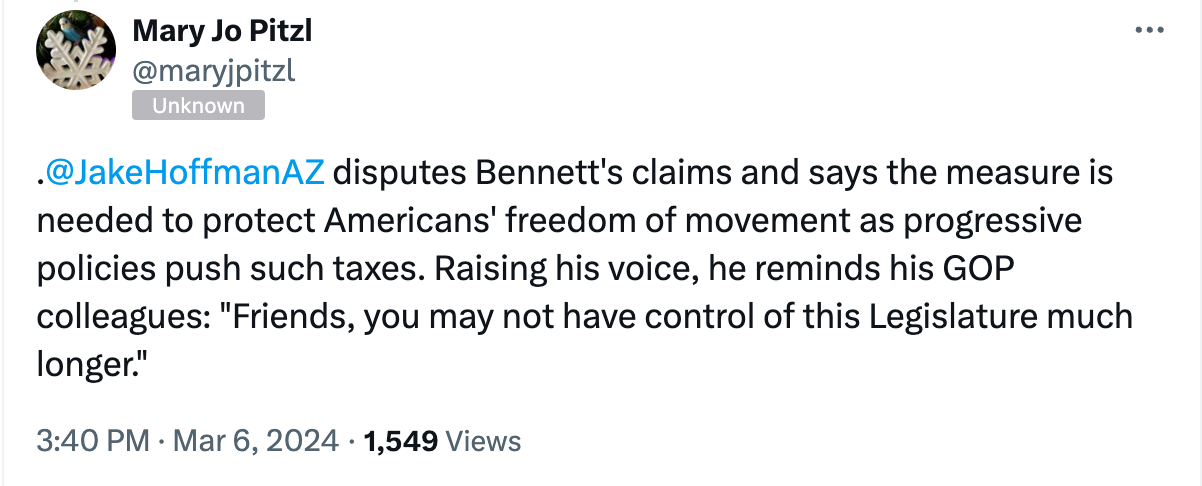Click the gray Unknown badge

click(198, 106)
